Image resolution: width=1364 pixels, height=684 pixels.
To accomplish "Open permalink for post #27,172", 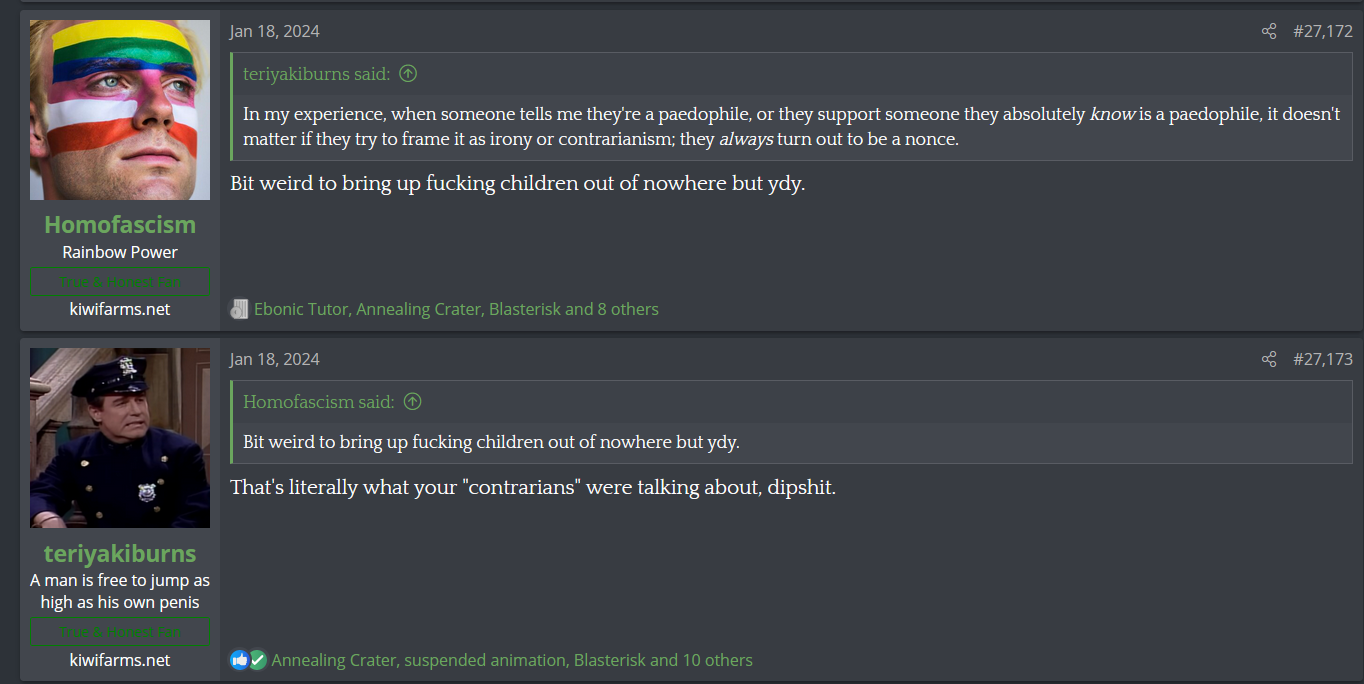I will [x=1322, y=31].
